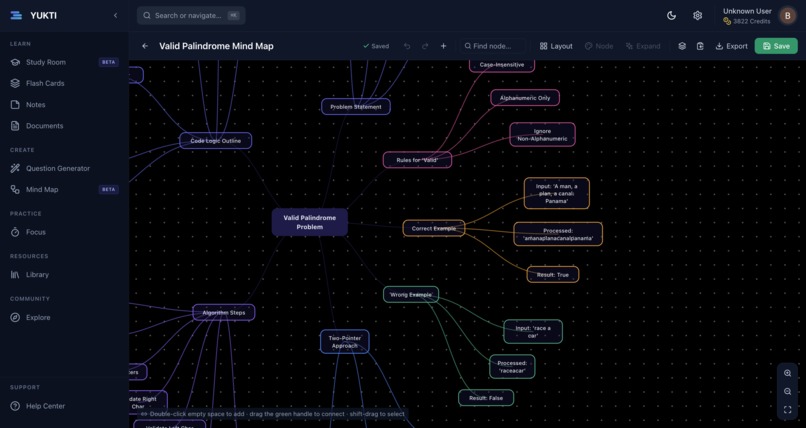
Task: Open the Layout options
Action: click(x=556, y=46)
